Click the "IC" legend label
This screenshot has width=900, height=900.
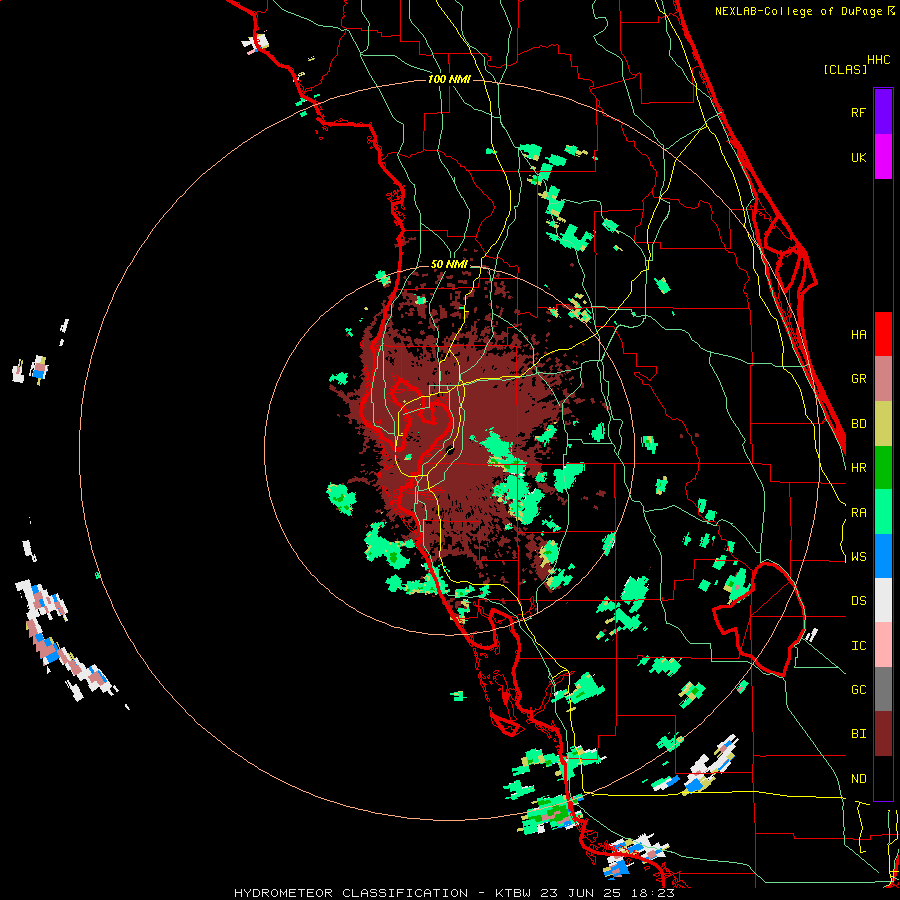coord(858,645)
